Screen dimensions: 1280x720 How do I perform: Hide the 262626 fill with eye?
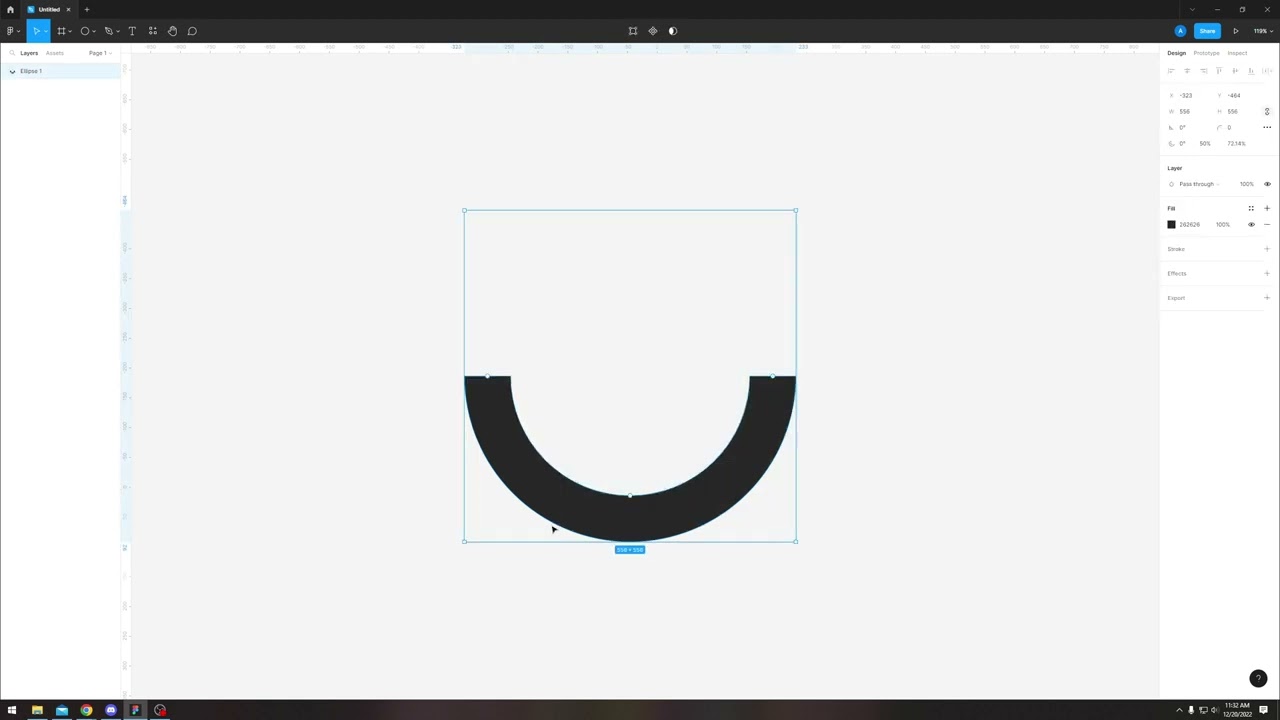click(x=1251, y=225)
